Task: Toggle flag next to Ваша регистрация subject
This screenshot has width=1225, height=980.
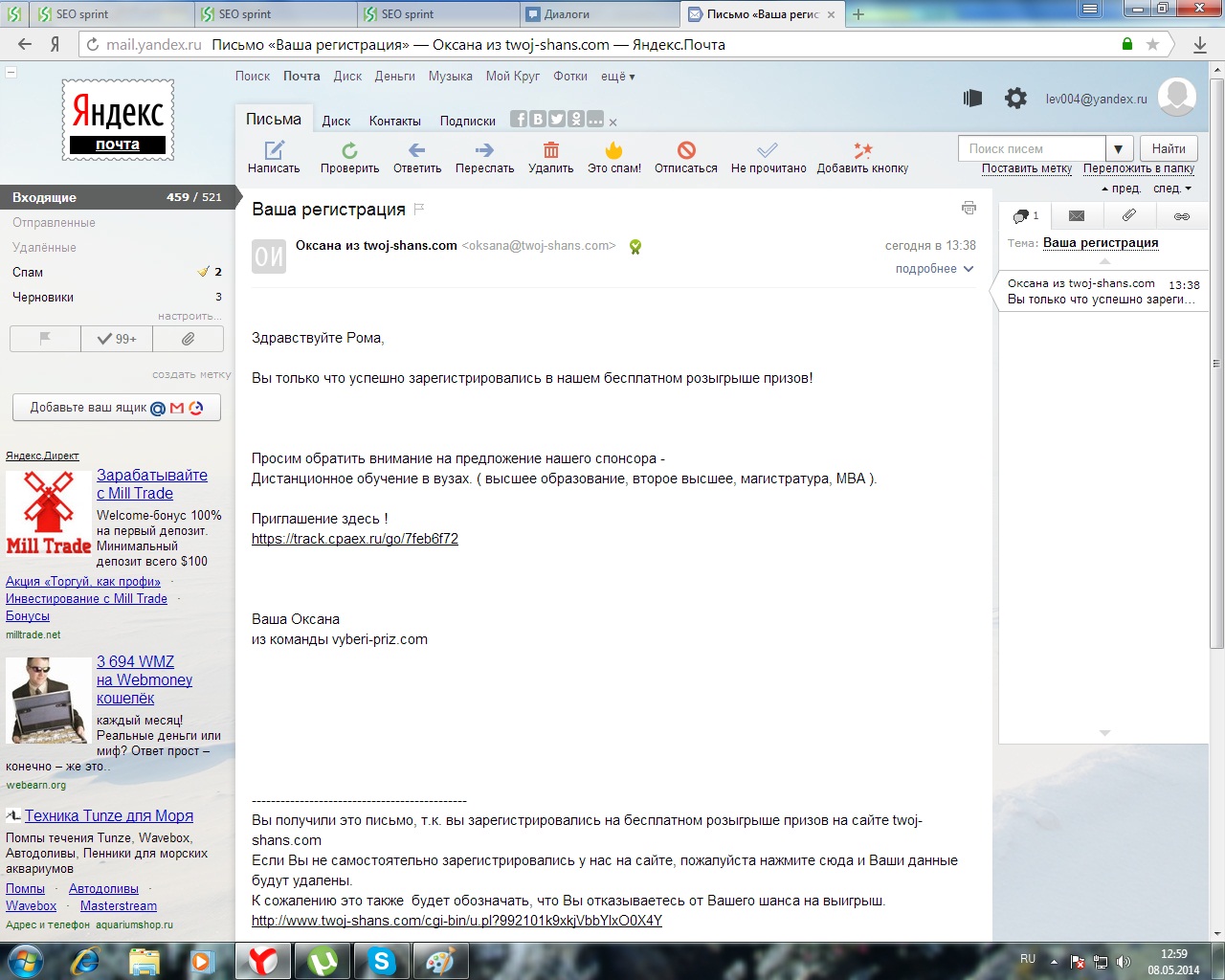Action: pyautogui.click(x=419, y=209)
